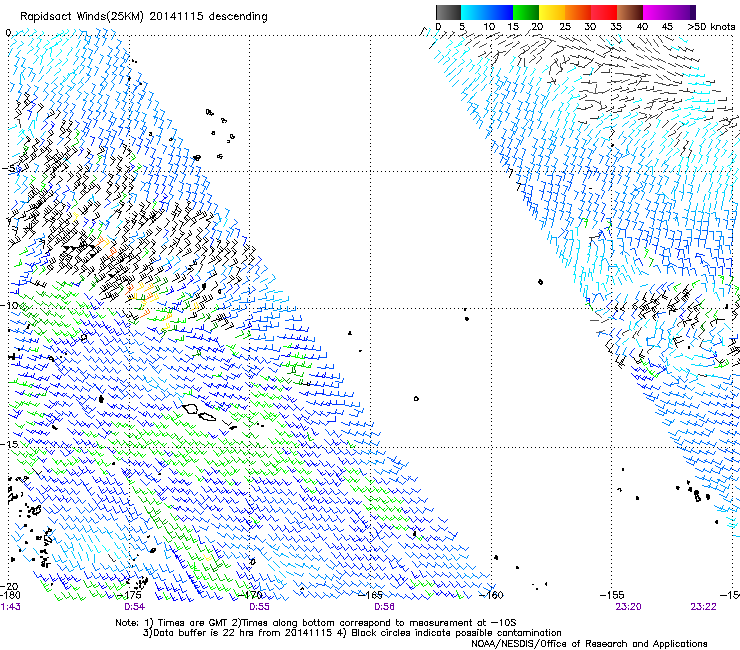740x650 pixels.
Task: Click the red 30-35 knots legend segment
Action: click(604, 12)
